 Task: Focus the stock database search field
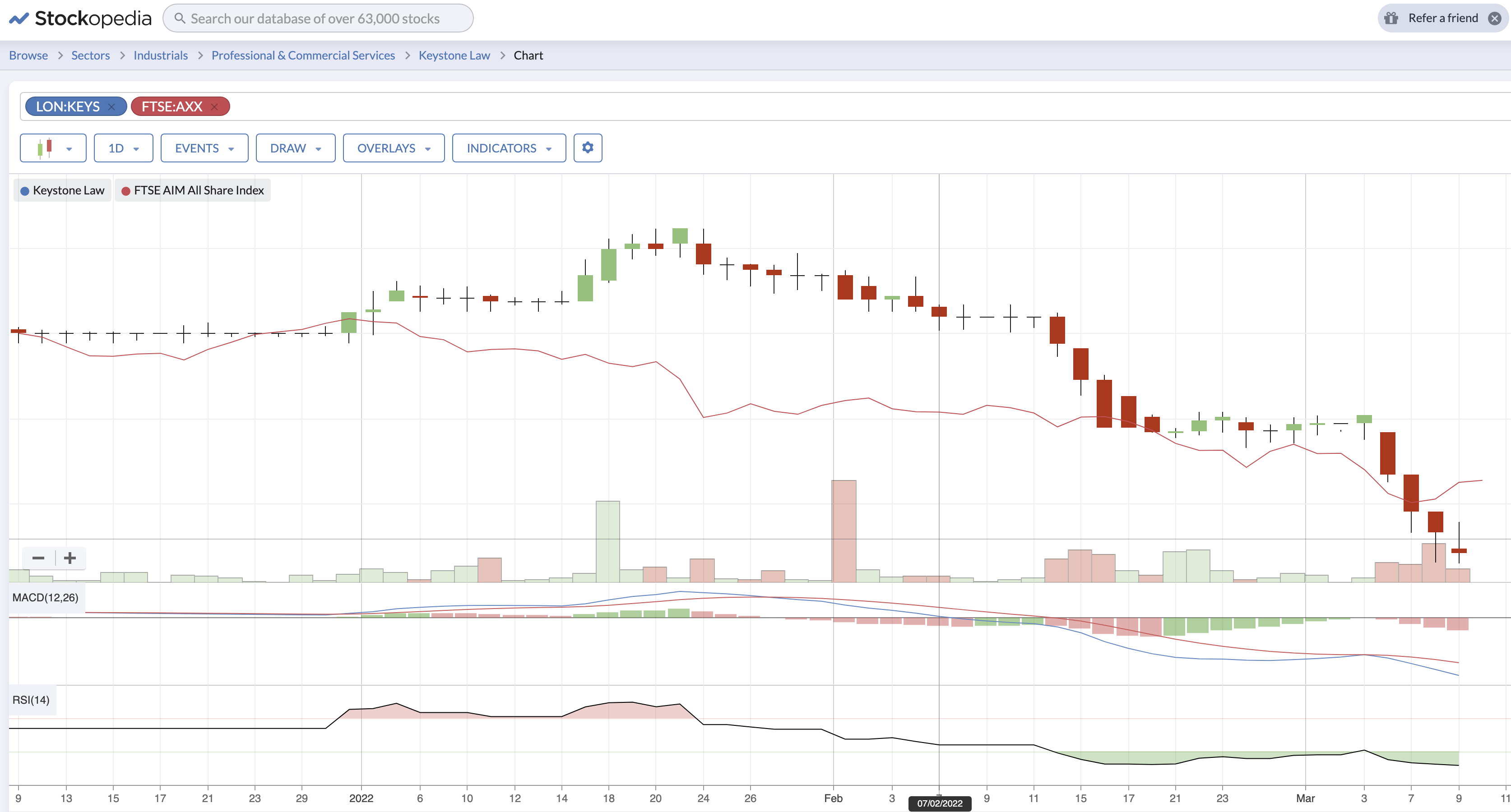pyautogui.click(x=318, y=18)
